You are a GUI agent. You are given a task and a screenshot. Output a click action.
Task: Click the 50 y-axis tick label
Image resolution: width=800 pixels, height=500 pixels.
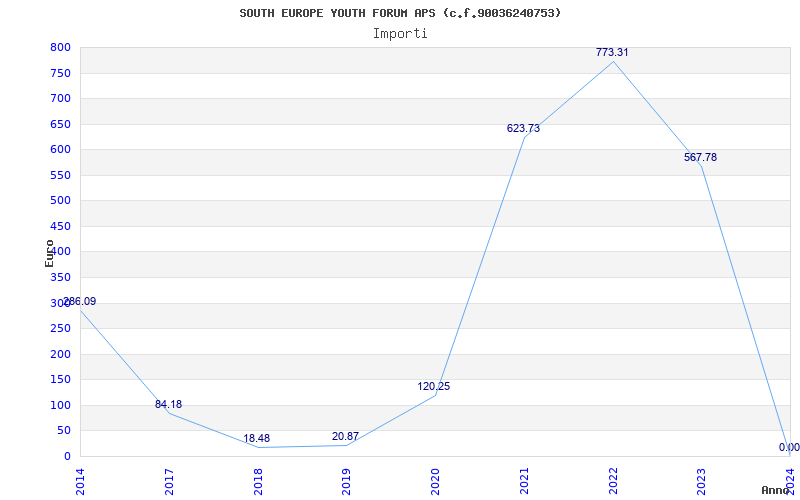click(63, 431)
